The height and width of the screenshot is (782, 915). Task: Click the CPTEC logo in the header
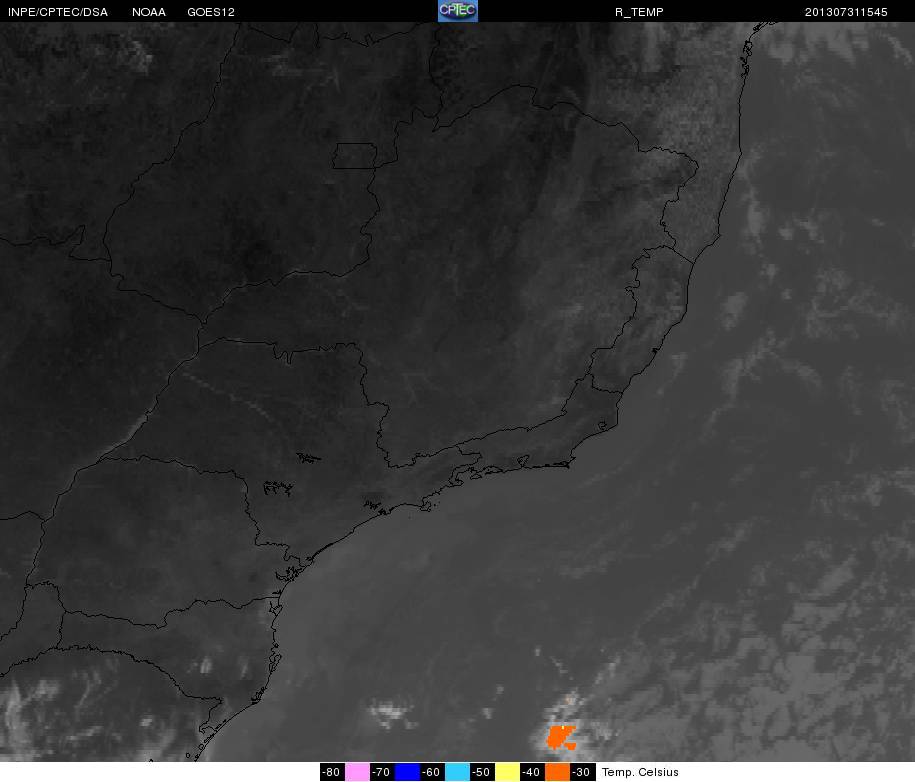click(458, 11)
